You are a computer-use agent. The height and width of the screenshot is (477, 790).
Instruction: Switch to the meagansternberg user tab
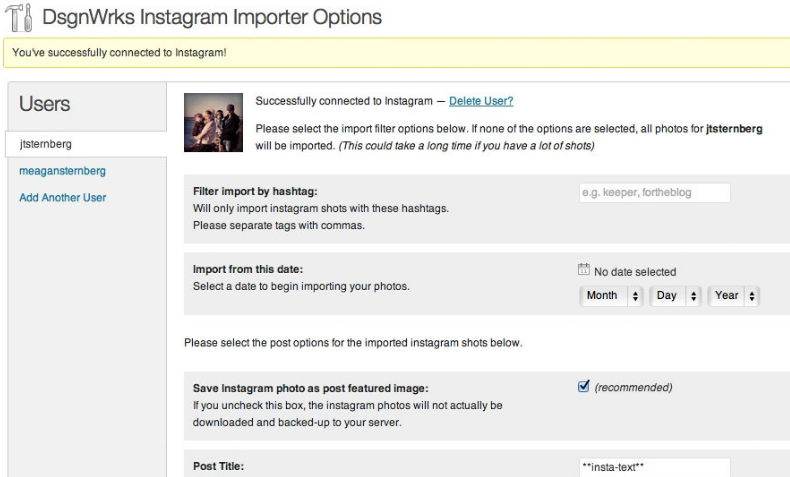coord(62,171)
